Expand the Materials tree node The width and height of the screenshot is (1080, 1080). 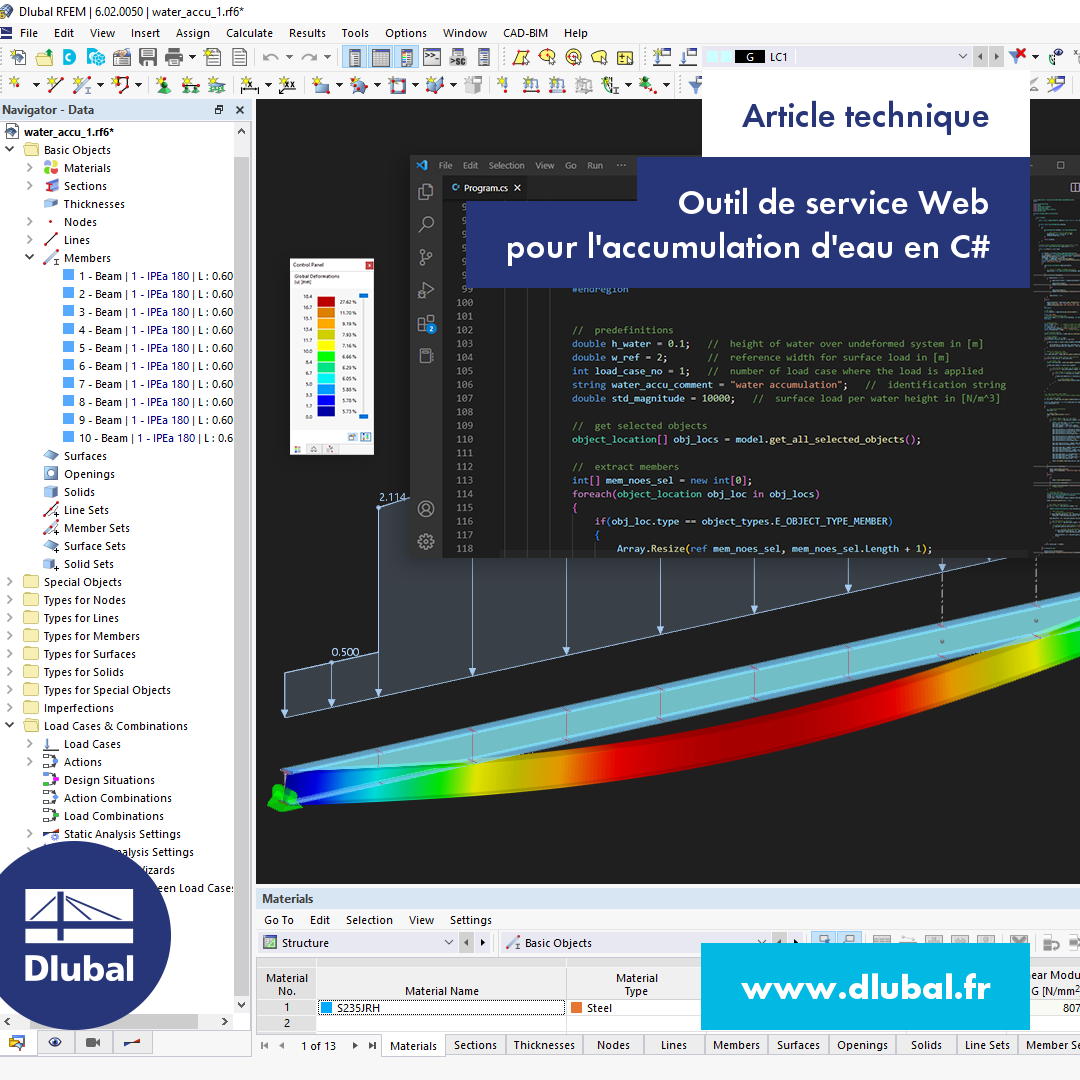coord(30,167)
